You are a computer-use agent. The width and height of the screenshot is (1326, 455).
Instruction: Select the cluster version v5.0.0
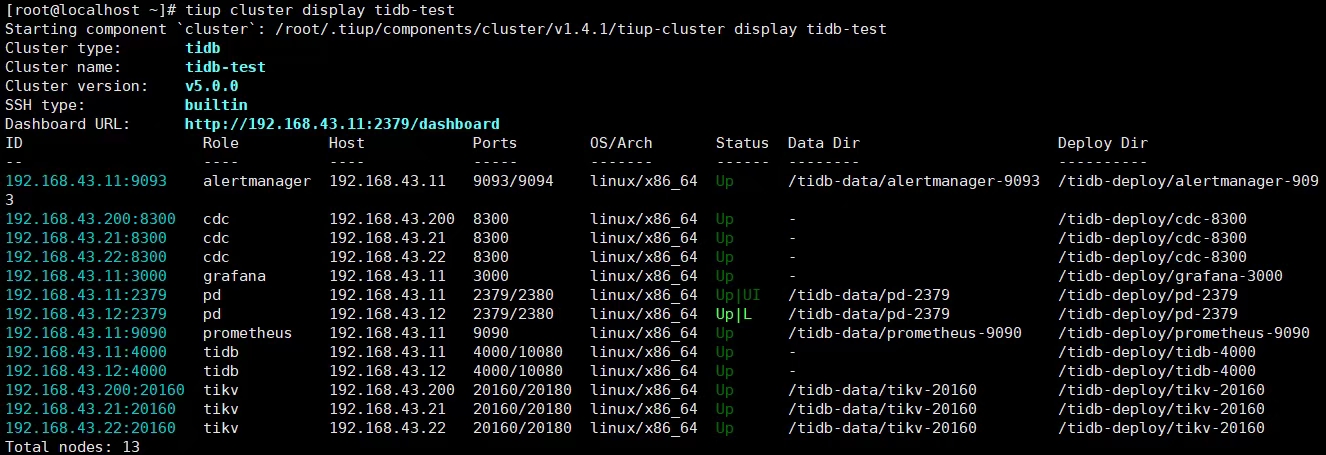click(211, 86)
